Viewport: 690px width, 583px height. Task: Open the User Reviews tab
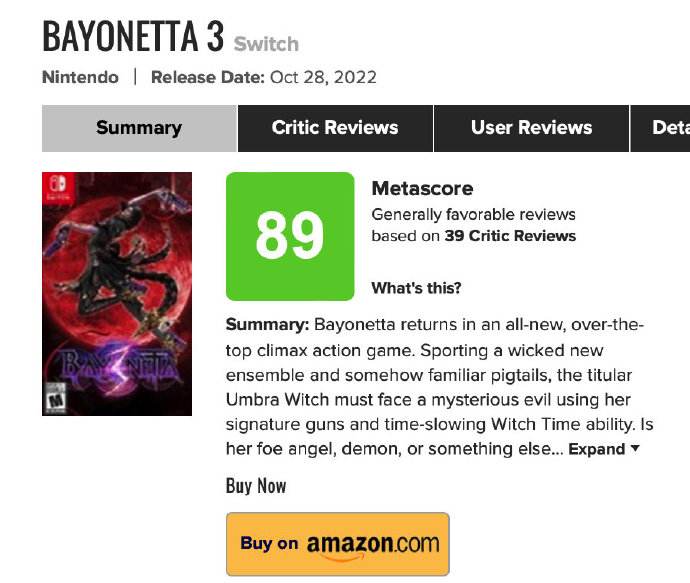tap(531, 128)
